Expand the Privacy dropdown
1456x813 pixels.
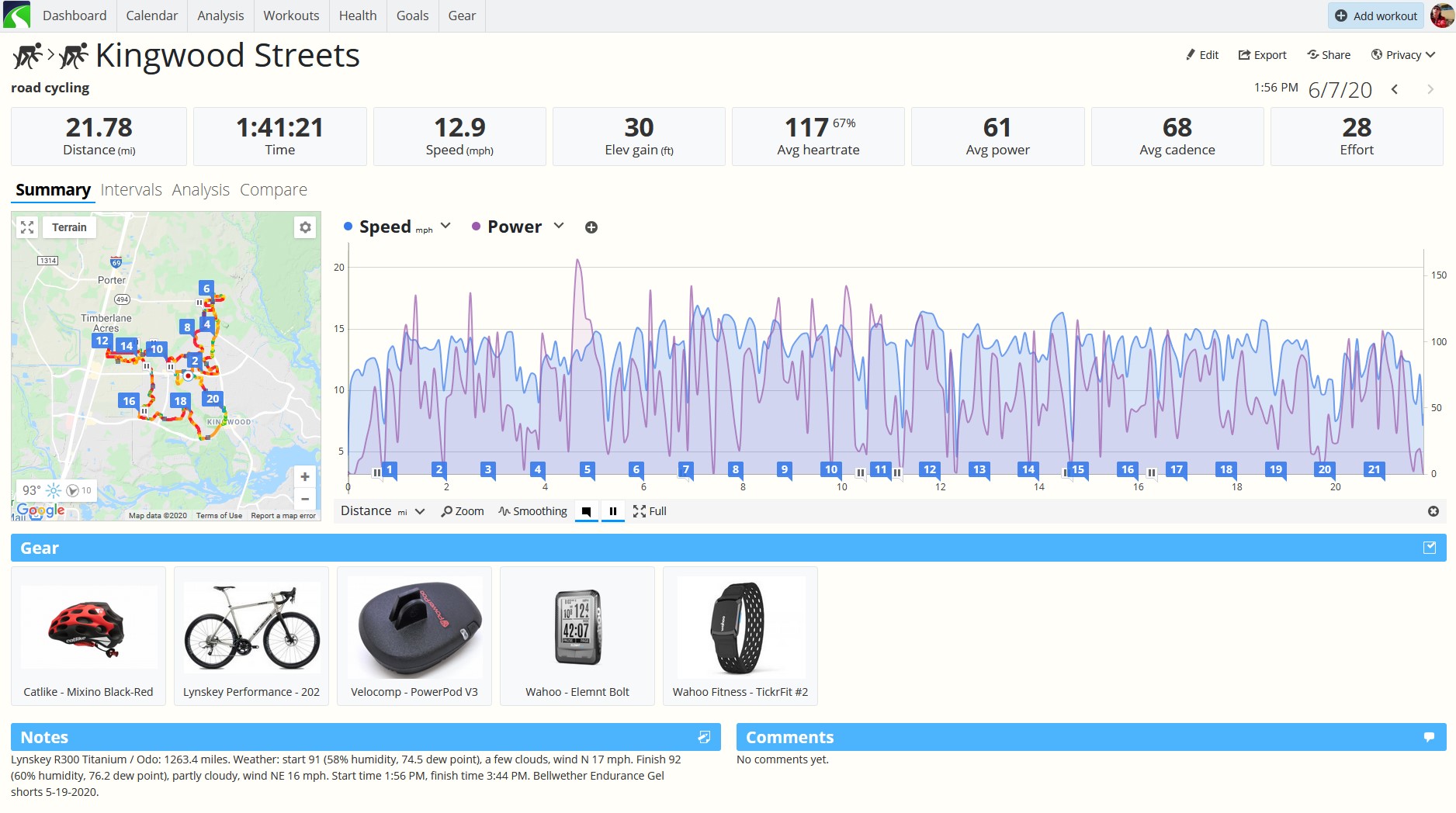click(1403, 55)
